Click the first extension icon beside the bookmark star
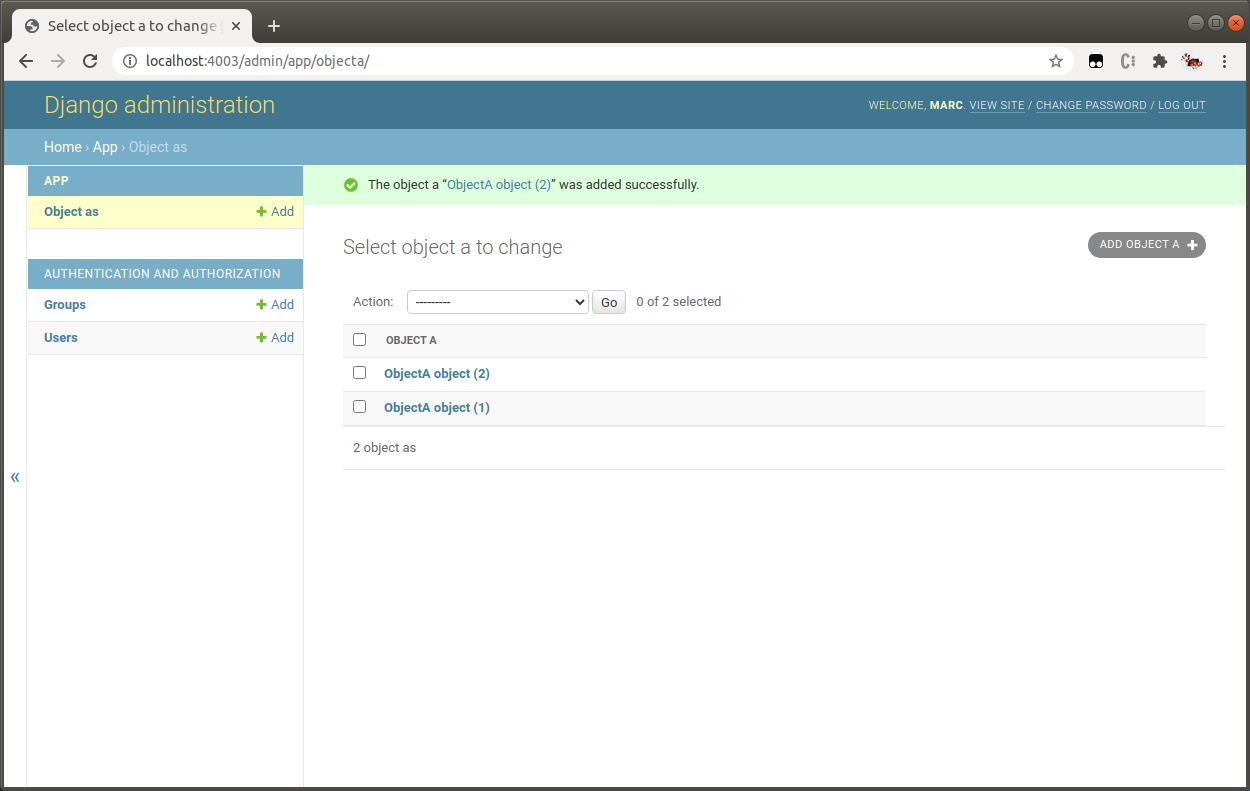 point(1096,61)
